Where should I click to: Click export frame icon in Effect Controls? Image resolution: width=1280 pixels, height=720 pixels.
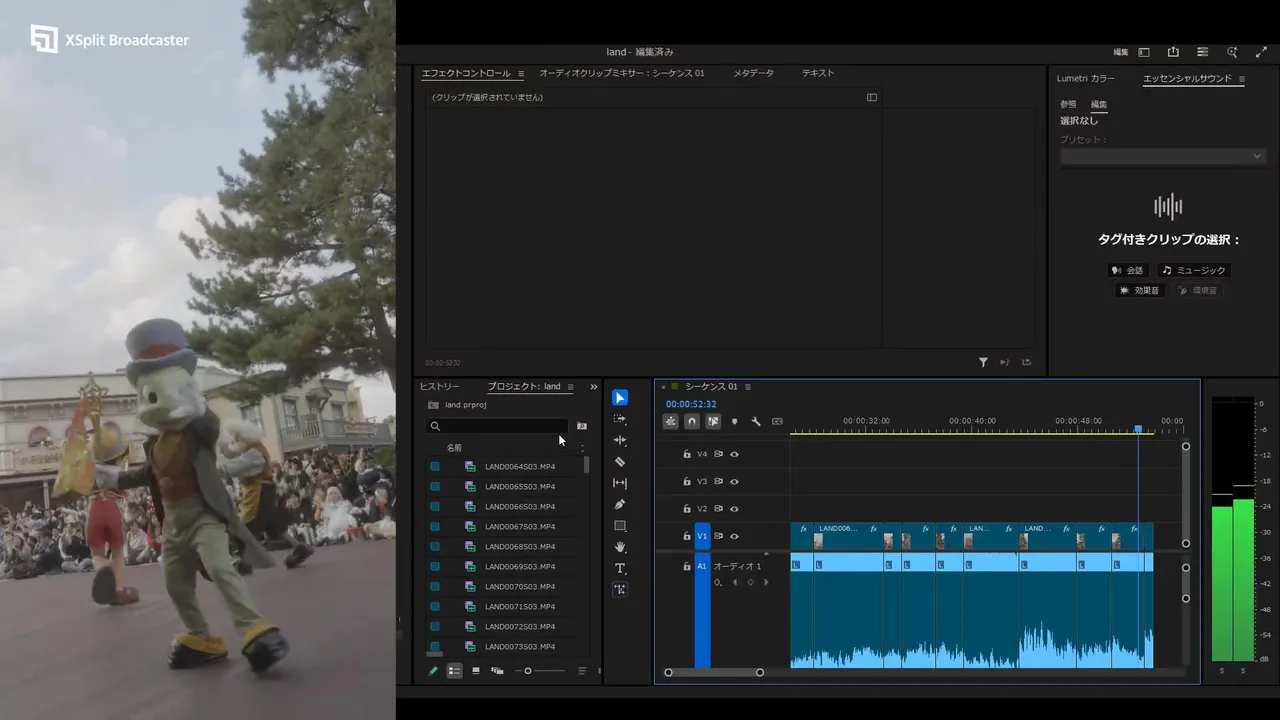click(x=1027, y=363)
